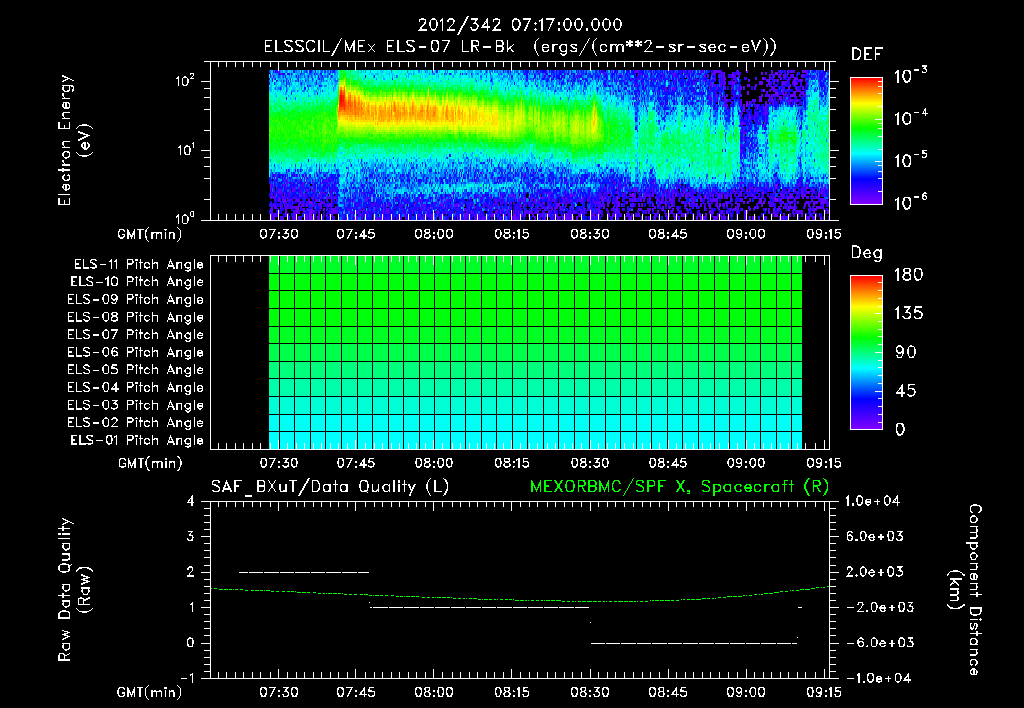Click the 0 value on Deg scale
This screenshot has width=1024, height=708.
point(900,430)
